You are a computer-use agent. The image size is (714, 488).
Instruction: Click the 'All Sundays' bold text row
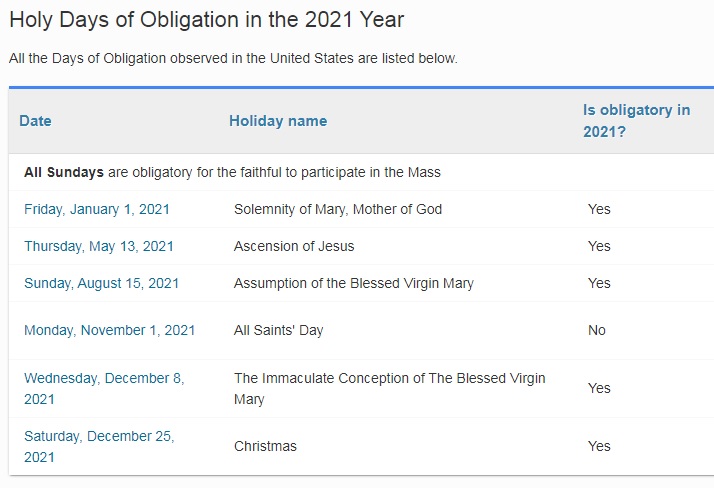pos(232,172)
